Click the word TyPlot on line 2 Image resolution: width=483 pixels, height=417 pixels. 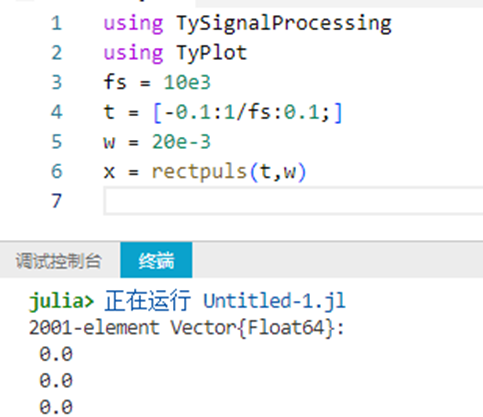point(212,53)
